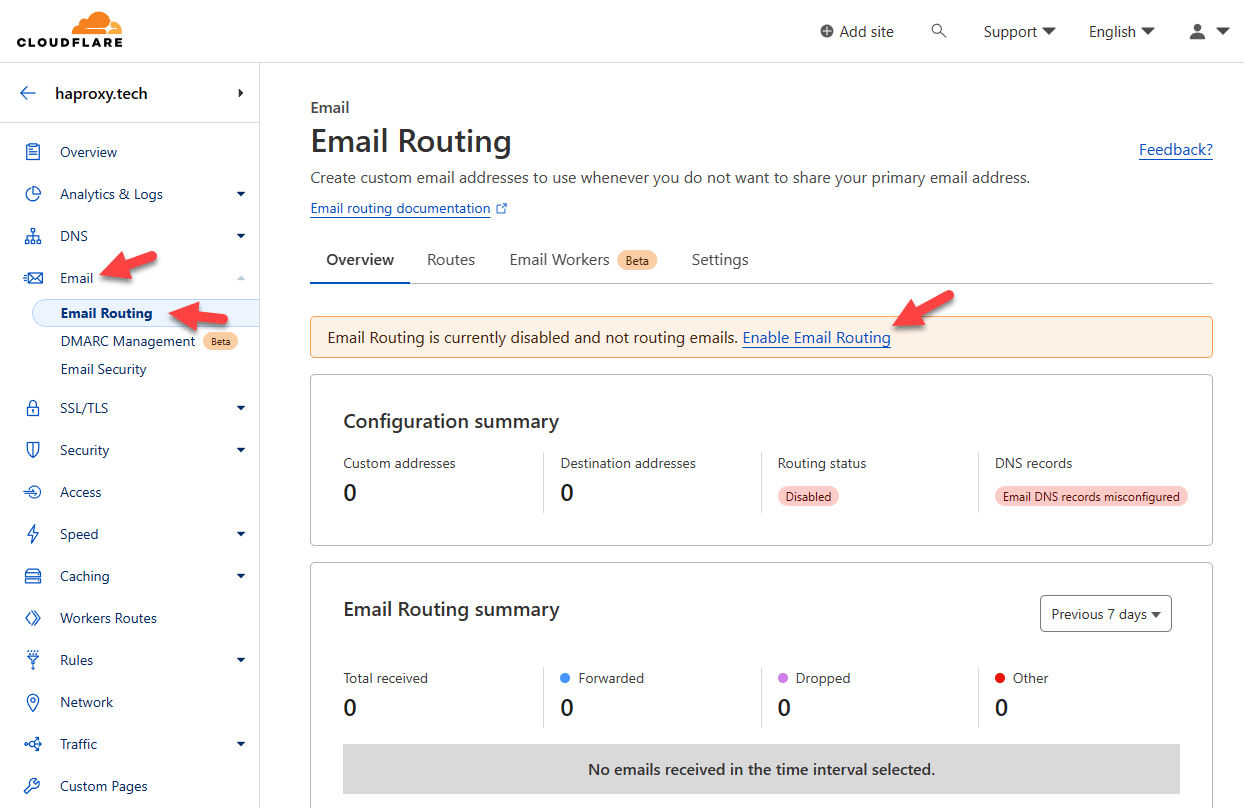
Task: Click the Traffic nodes icon
Action: (x=33, y=744)
